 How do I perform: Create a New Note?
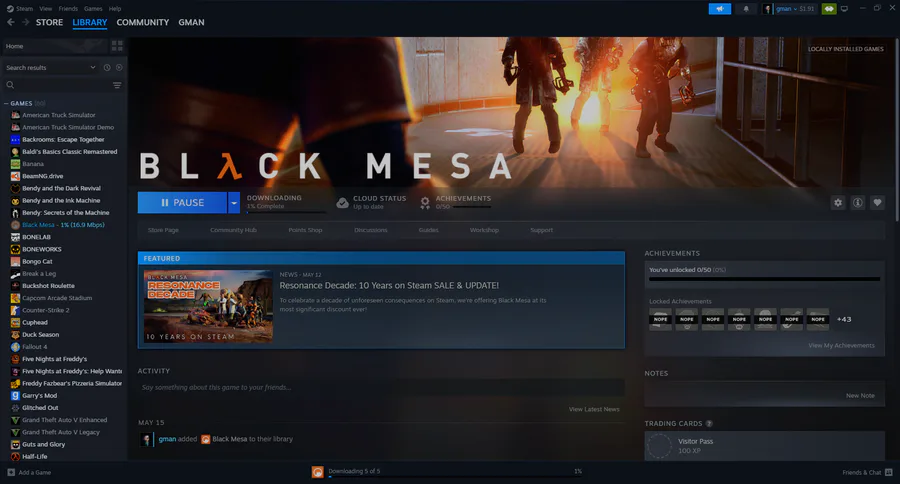pyautogui.click(x=860, y=396)
